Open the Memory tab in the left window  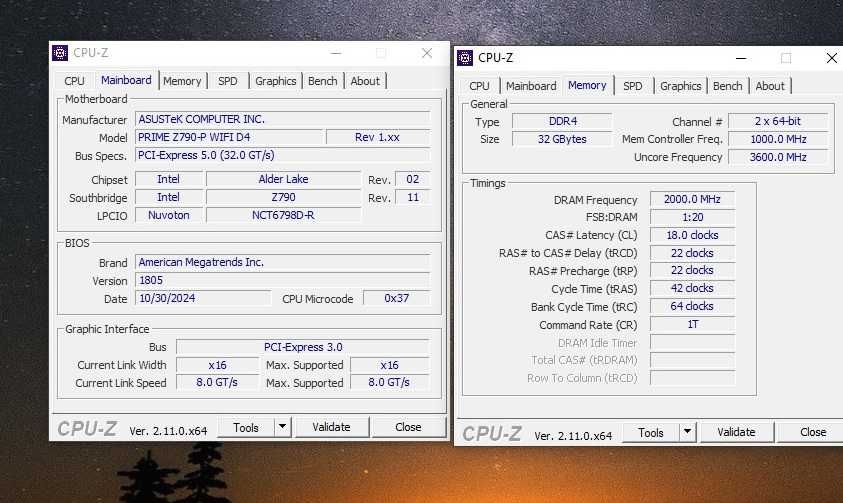(x=182, y=81)
